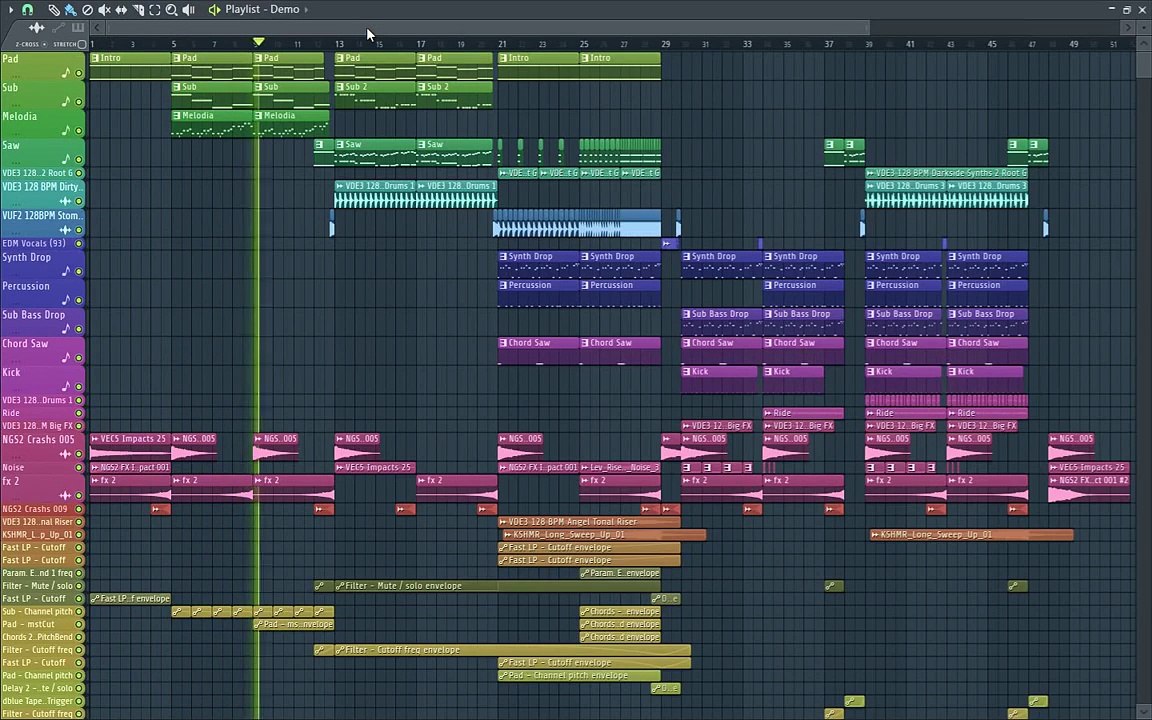The image size is (1152, 720).
Task: Toggle the magnet snap icon
Action: click(x=27, y=10)
